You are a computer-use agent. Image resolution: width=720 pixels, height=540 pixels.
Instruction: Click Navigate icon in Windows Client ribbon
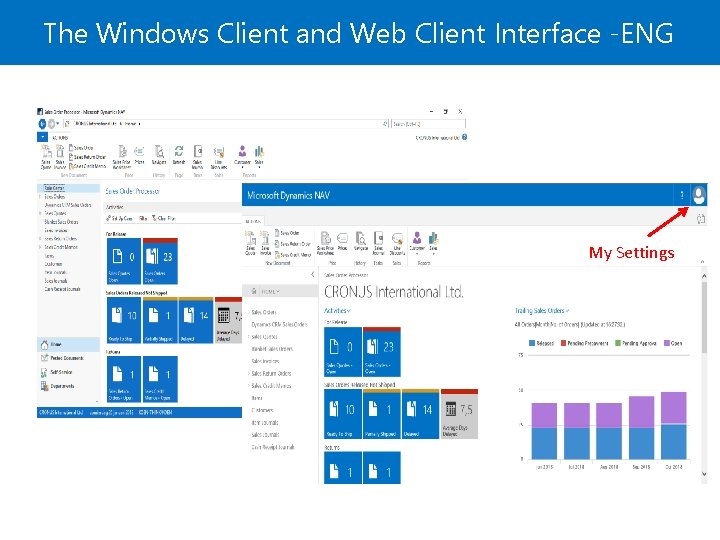coord(159,155)
